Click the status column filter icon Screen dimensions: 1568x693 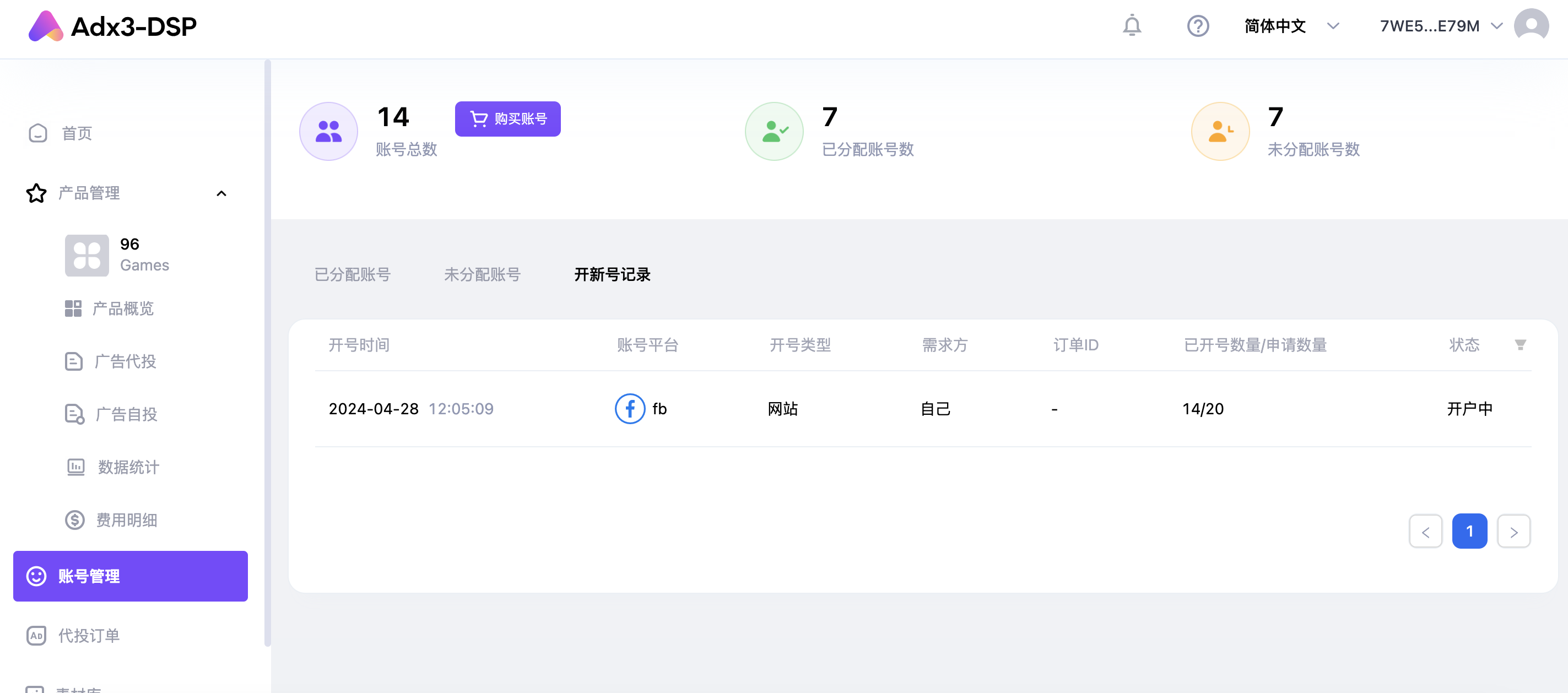coord(1520,345)
